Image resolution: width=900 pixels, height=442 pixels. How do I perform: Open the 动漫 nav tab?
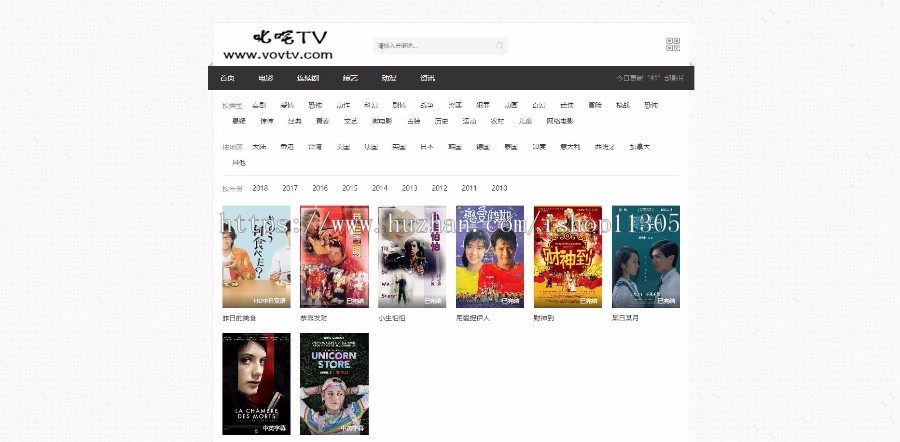[x=389, y=78]
